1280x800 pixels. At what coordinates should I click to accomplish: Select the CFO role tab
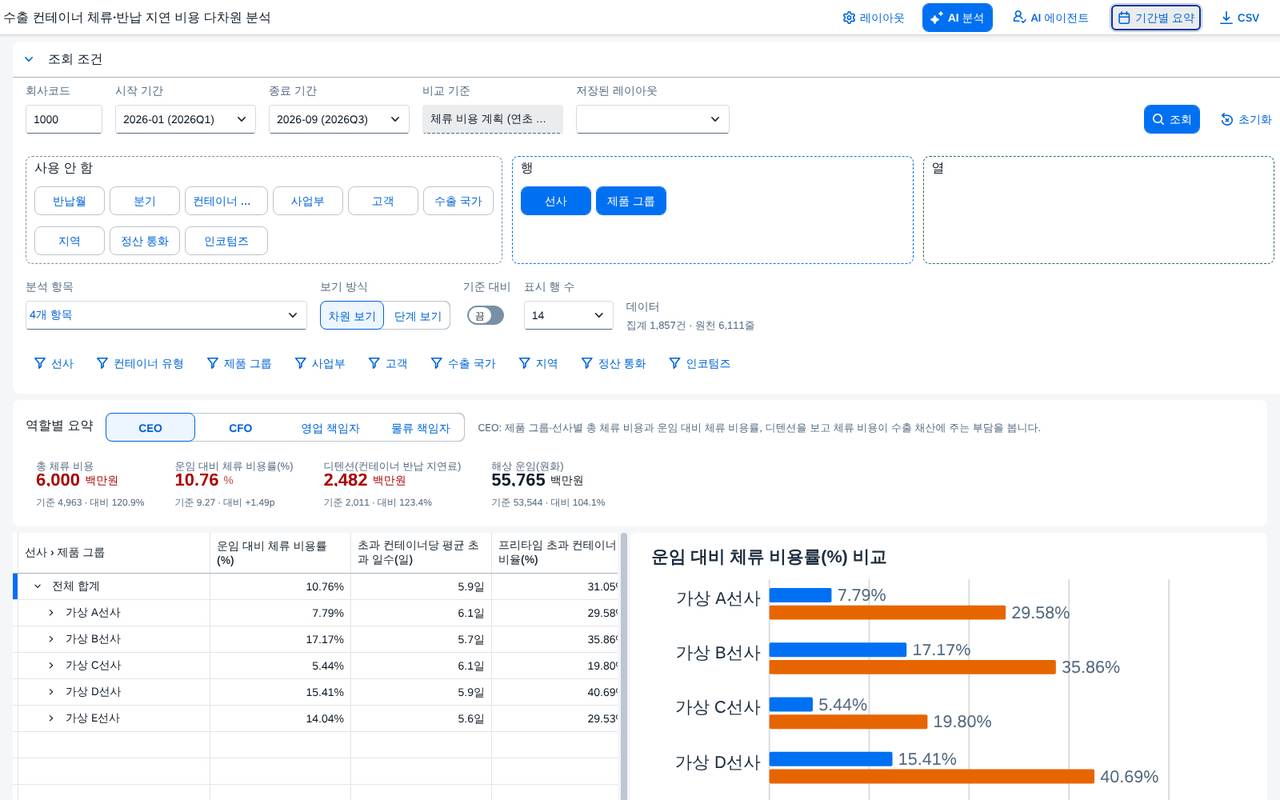click(240, 428)
